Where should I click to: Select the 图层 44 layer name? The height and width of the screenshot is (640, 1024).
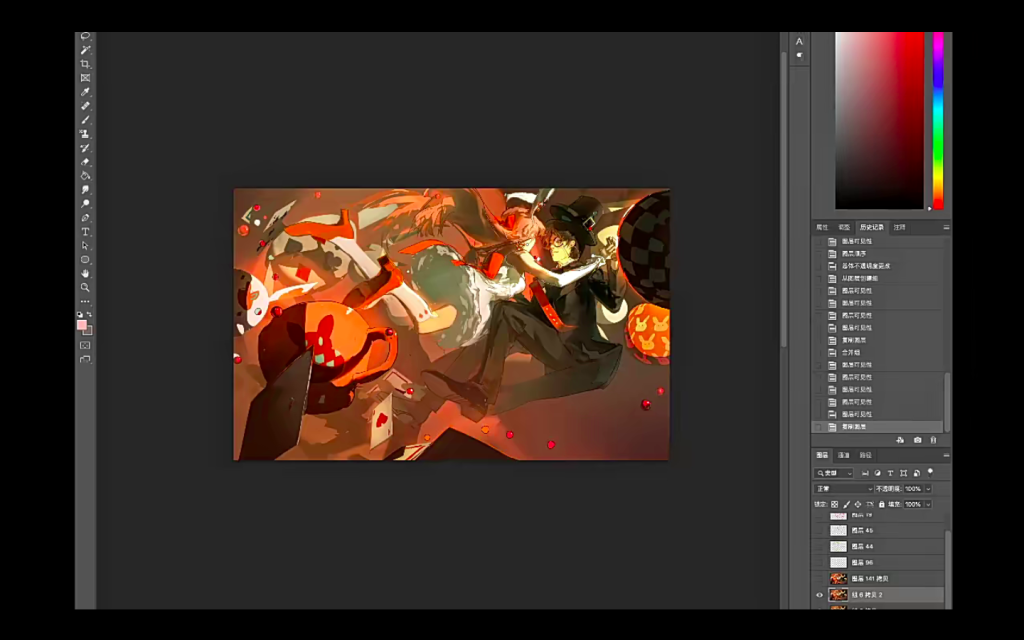coord(863,546)
